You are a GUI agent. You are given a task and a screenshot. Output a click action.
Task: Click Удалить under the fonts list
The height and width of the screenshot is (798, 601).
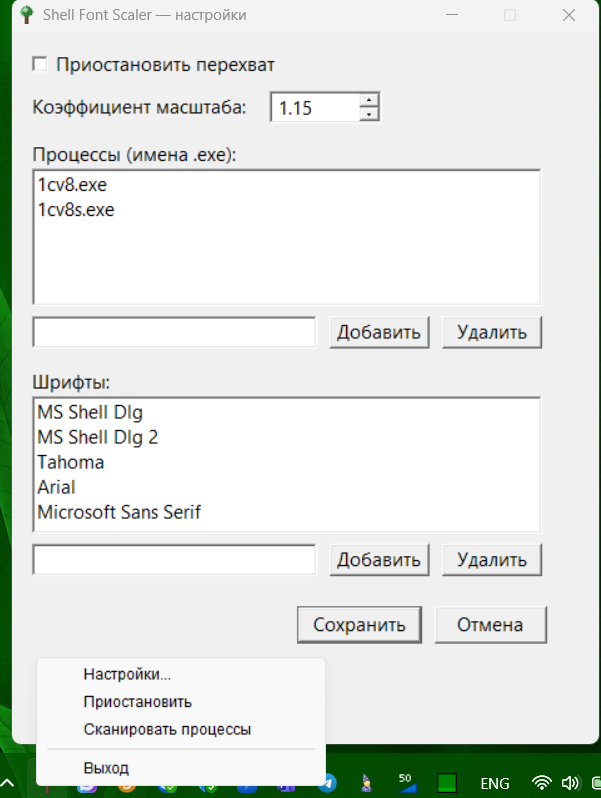click(x=492, y=560)
